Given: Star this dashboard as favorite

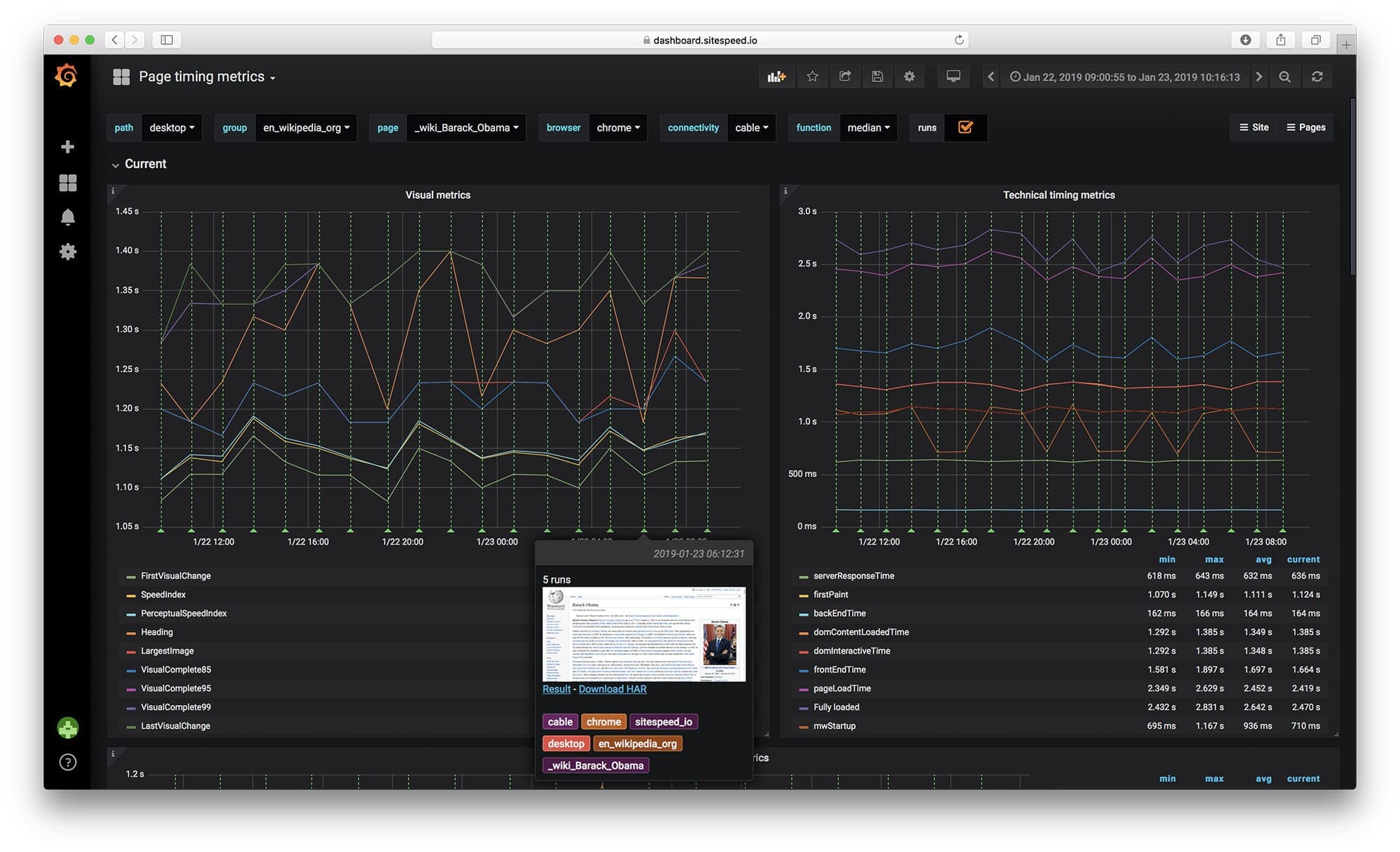Looking at the screenshot, I should [812, 77].
